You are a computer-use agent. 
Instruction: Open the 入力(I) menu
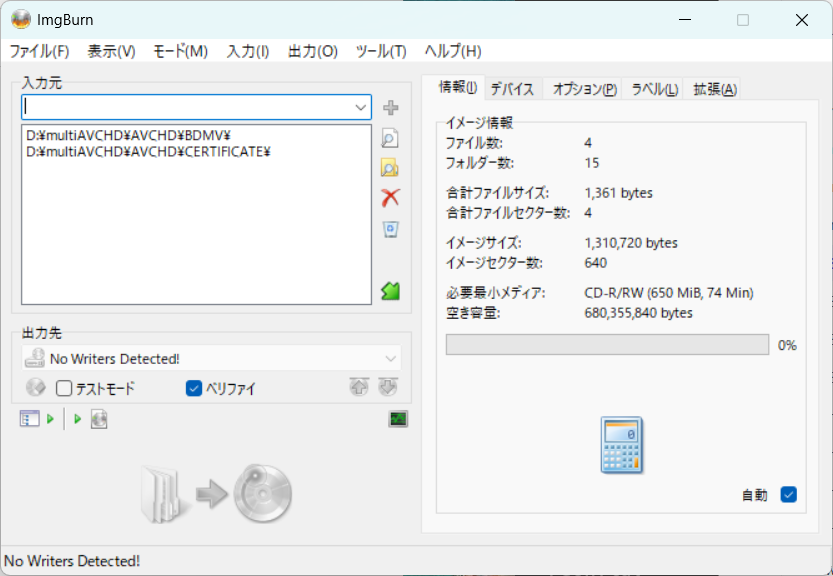click(248, 51)
